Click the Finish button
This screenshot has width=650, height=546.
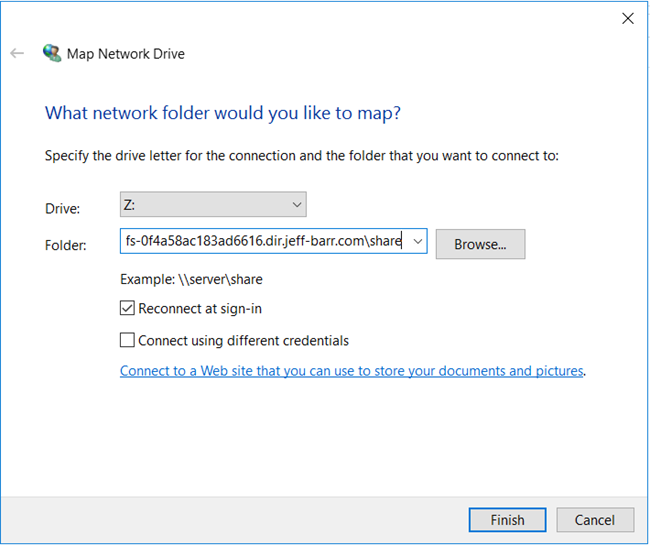(x=507, y=520)
